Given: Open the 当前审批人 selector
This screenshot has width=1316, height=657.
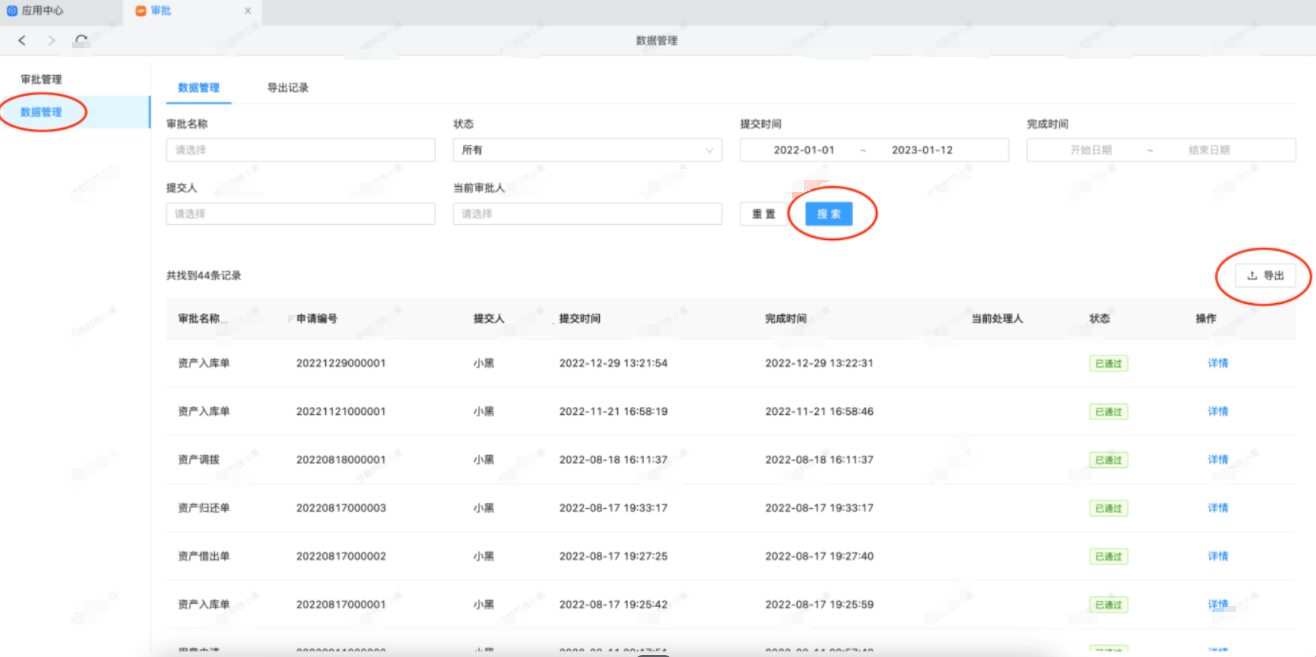Looking at the screenshot, I should click(587, 214).
